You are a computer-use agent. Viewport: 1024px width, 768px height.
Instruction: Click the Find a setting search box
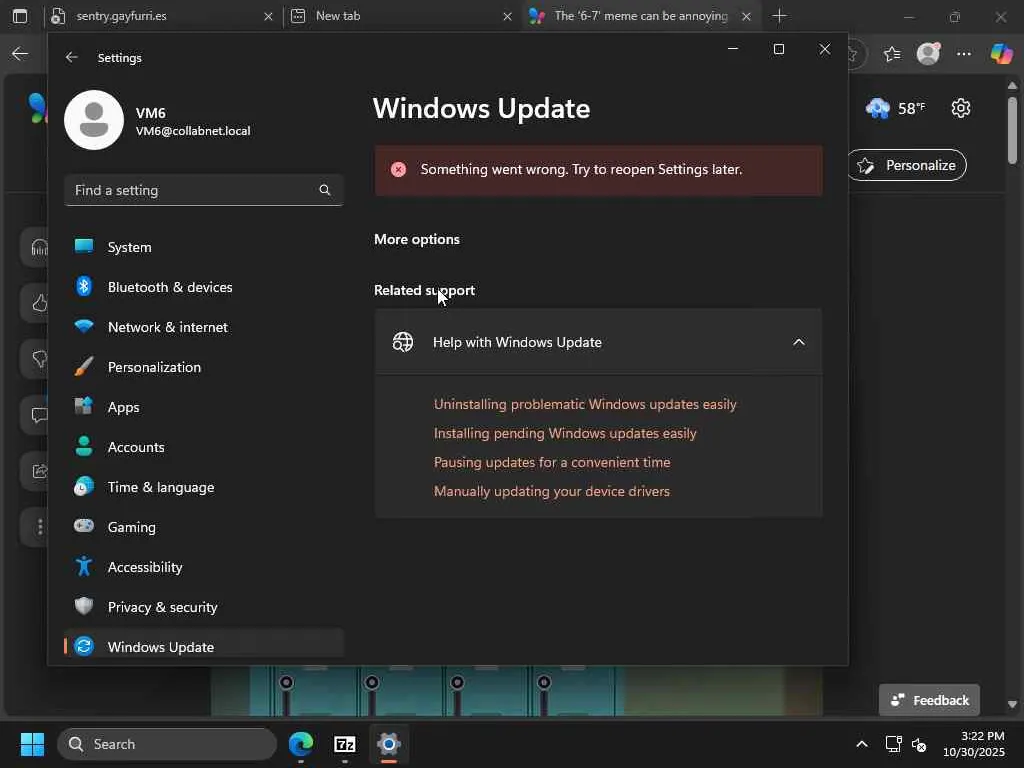point(204,190)
